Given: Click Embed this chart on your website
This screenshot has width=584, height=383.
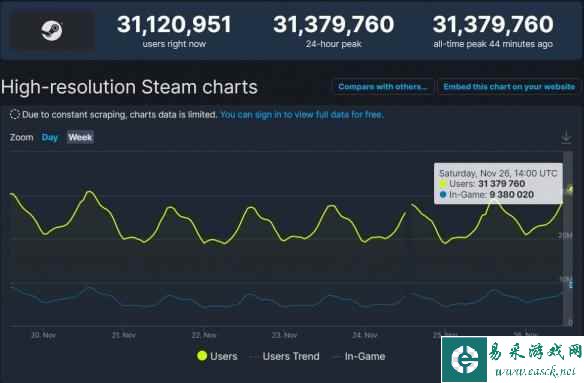Looking at the screenshot, I should coord(509,87).
